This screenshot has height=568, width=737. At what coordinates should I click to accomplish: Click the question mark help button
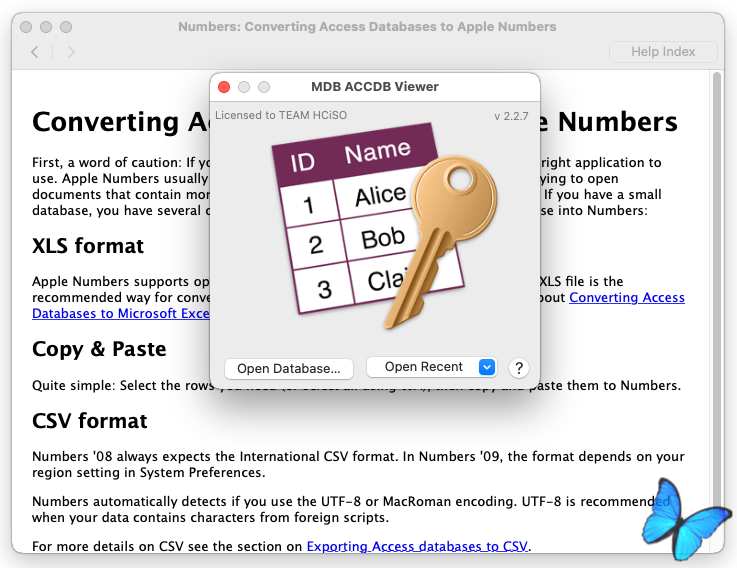[519, 368]
